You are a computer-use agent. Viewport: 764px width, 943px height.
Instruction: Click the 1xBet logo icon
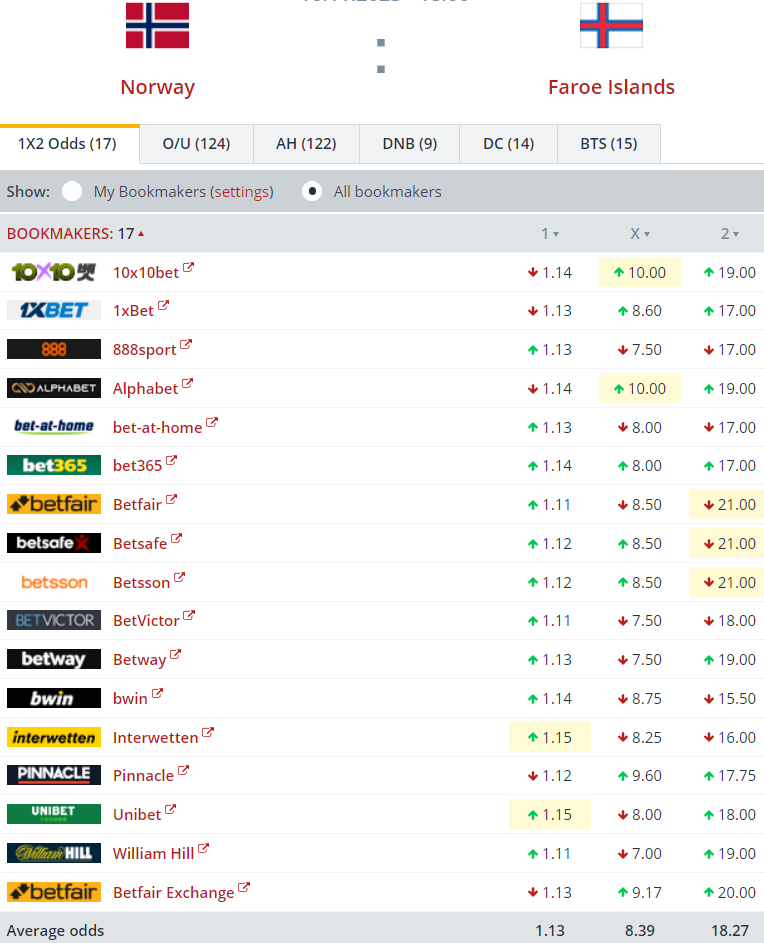click(x=54, y=311)
